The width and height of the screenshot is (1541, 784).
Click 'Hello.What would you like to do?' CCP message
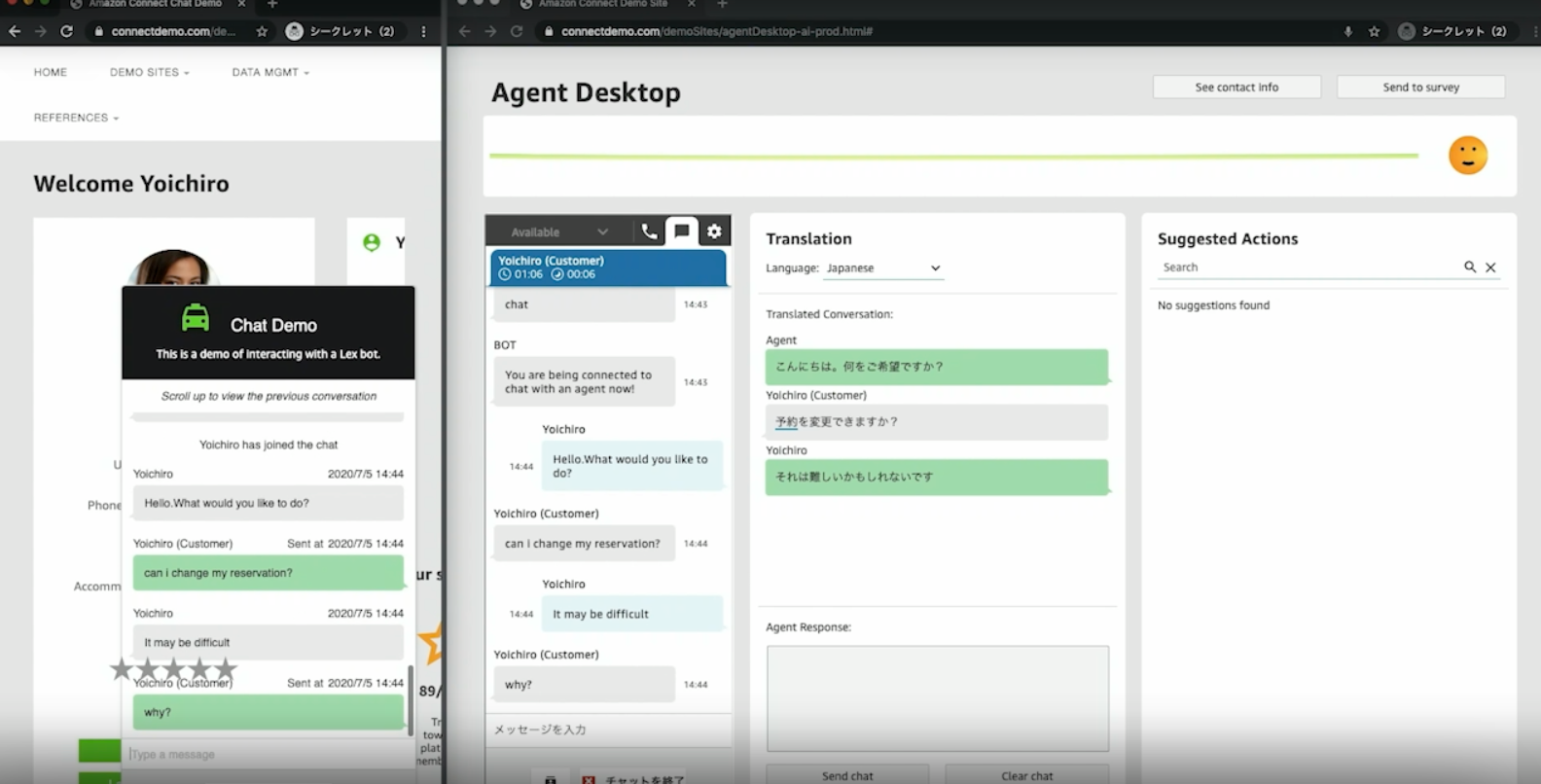[x=632, y=466]
